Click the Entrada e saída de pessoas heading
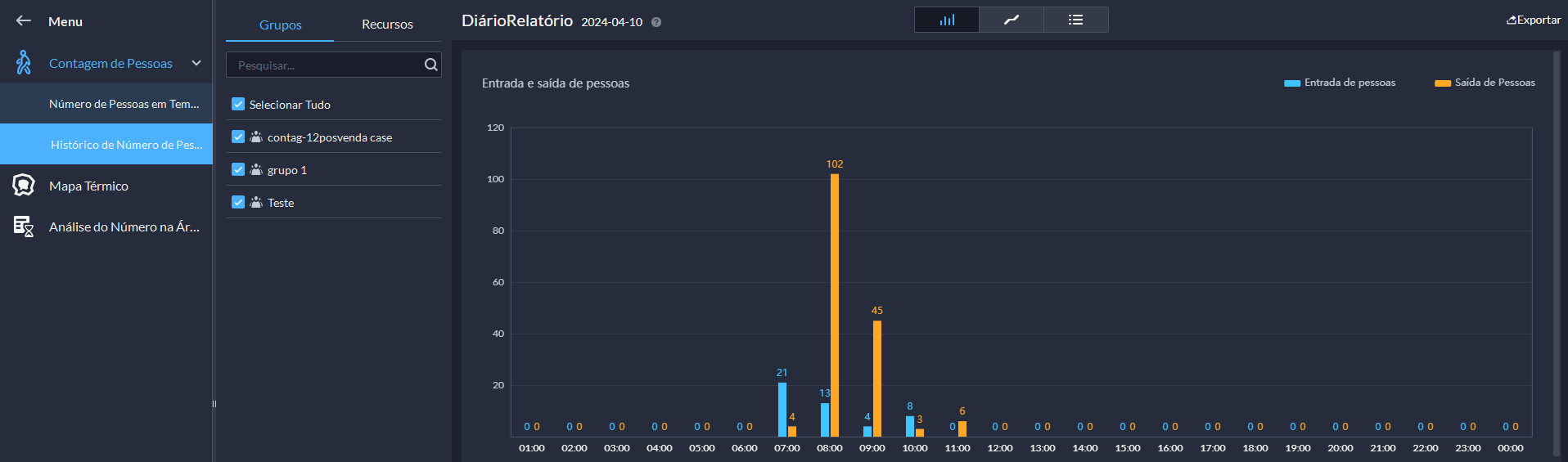Screen dimensions: 1568x462 click(556, 83)
